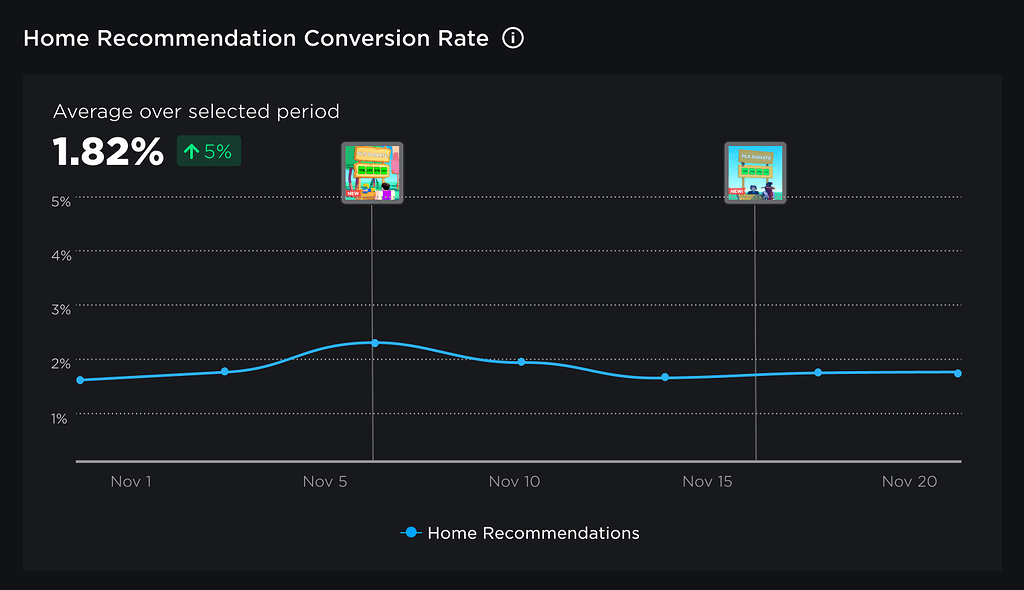Click the NEW badge on the first update thumbnail
The image size is (1024, 590).
click(352, 192)
